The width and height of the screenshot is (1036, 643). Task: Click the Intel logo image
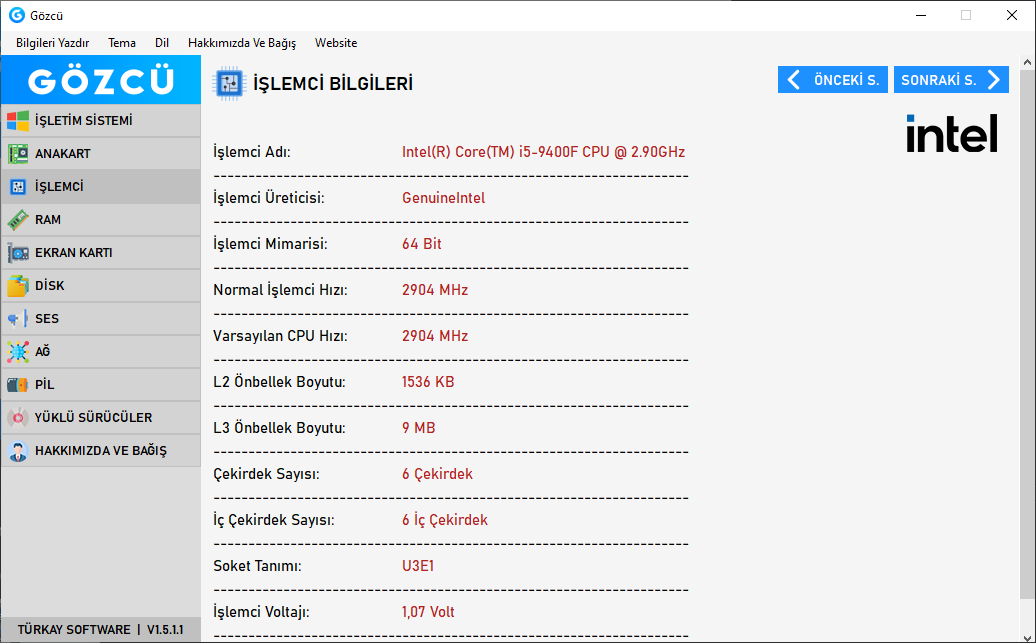pyautogui.click(x=951, y=133)
